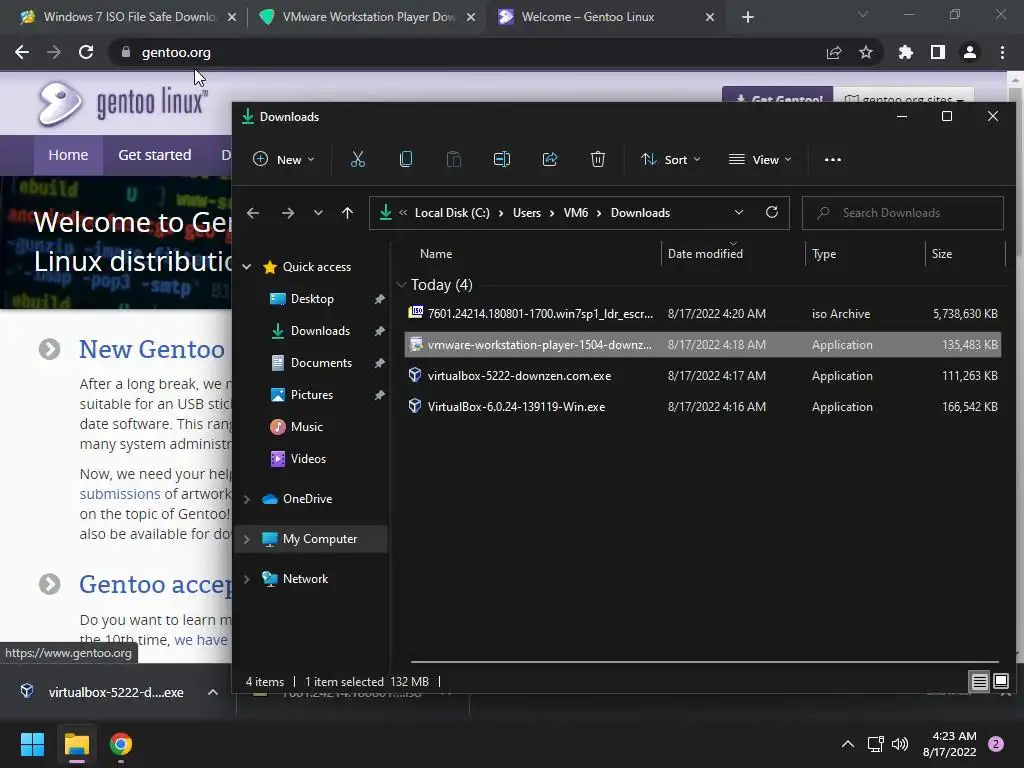
Task: Click the submissions link on Gentoo page
Action: pos(120,494)
